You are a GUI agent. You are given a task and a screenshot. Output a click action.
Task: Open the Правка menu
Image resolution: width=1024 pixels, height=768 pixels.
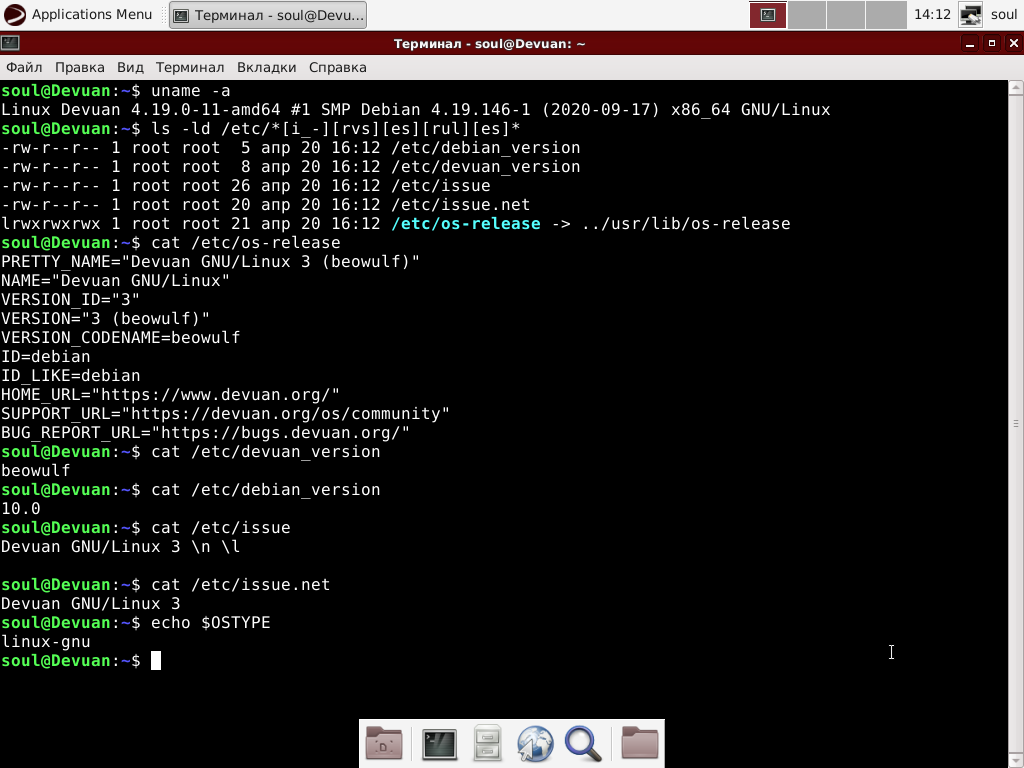coord(80,67)
